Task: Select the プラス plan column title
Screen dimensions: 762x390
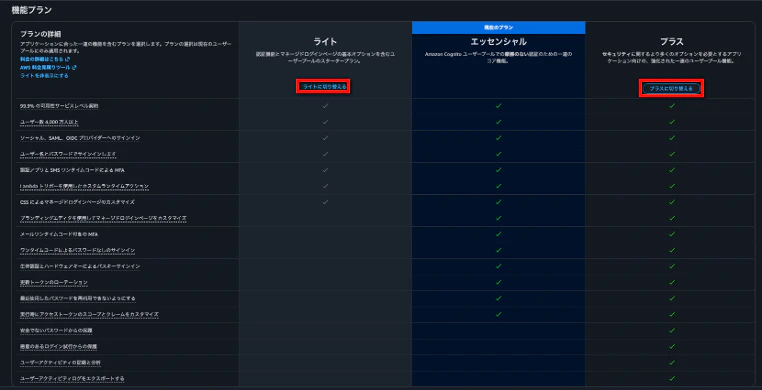Action: [x=672, y=42]
